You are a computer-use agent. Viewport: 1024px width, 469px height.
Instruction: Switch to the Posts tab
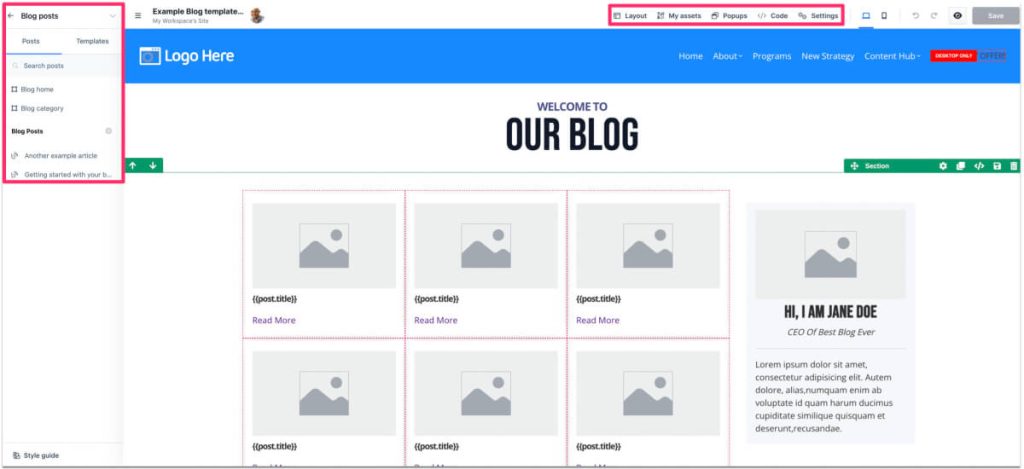(31, 41)
